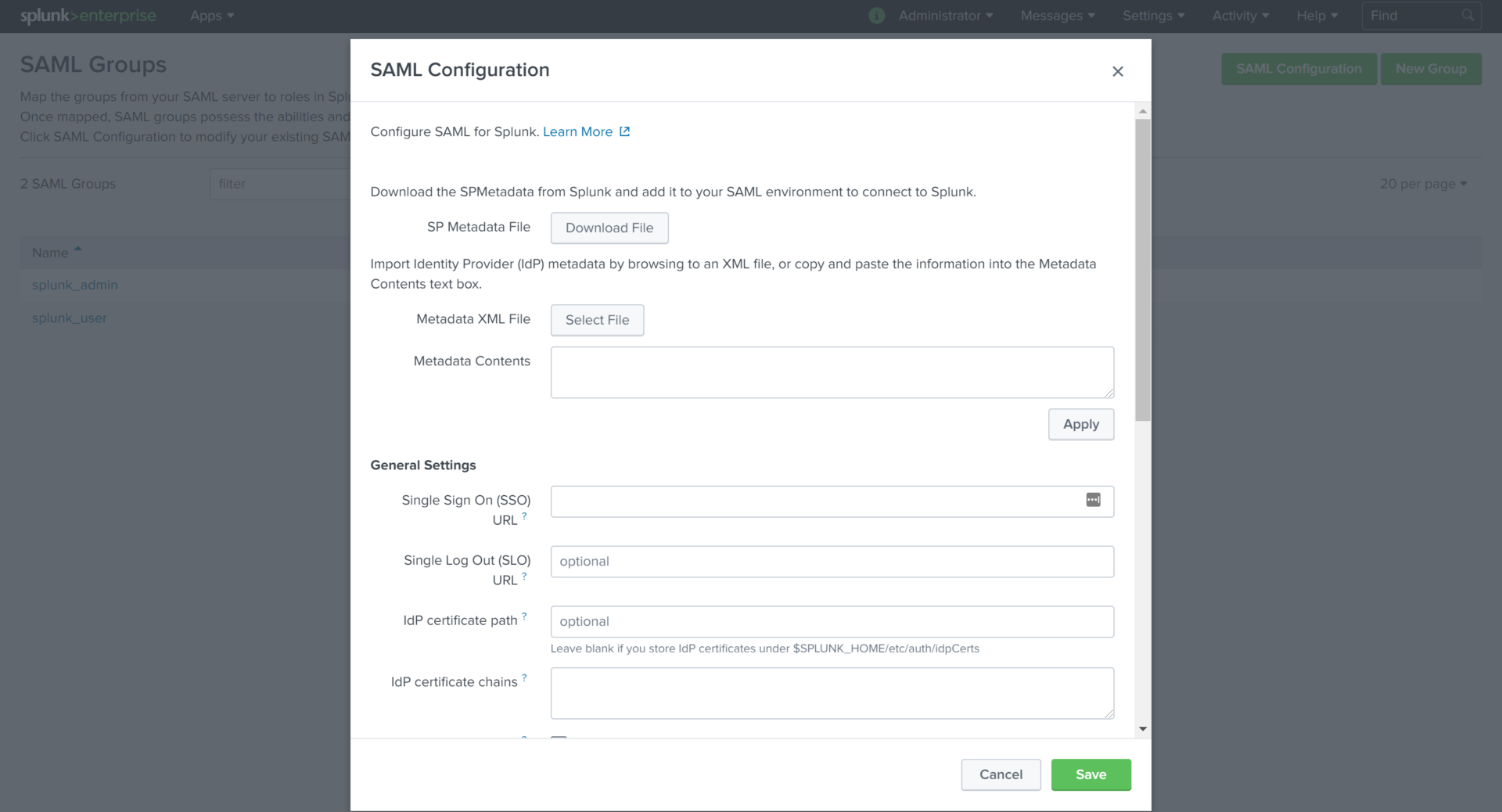
Task: Save the SAML configuration
Action: [1091, 774]
